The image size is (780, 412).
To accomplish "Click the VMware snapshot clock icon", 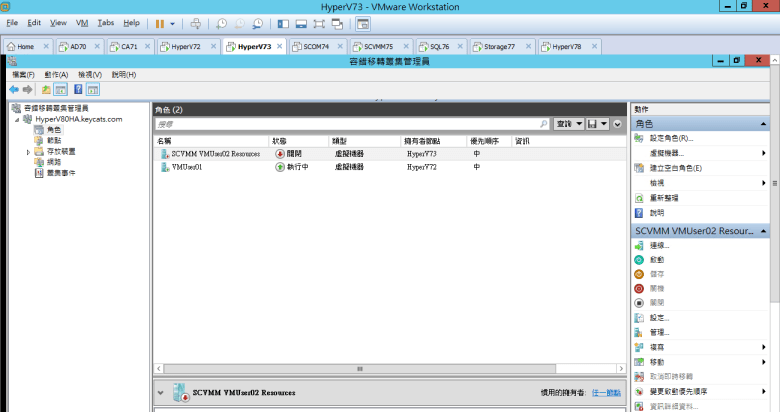I will (222, 22).
